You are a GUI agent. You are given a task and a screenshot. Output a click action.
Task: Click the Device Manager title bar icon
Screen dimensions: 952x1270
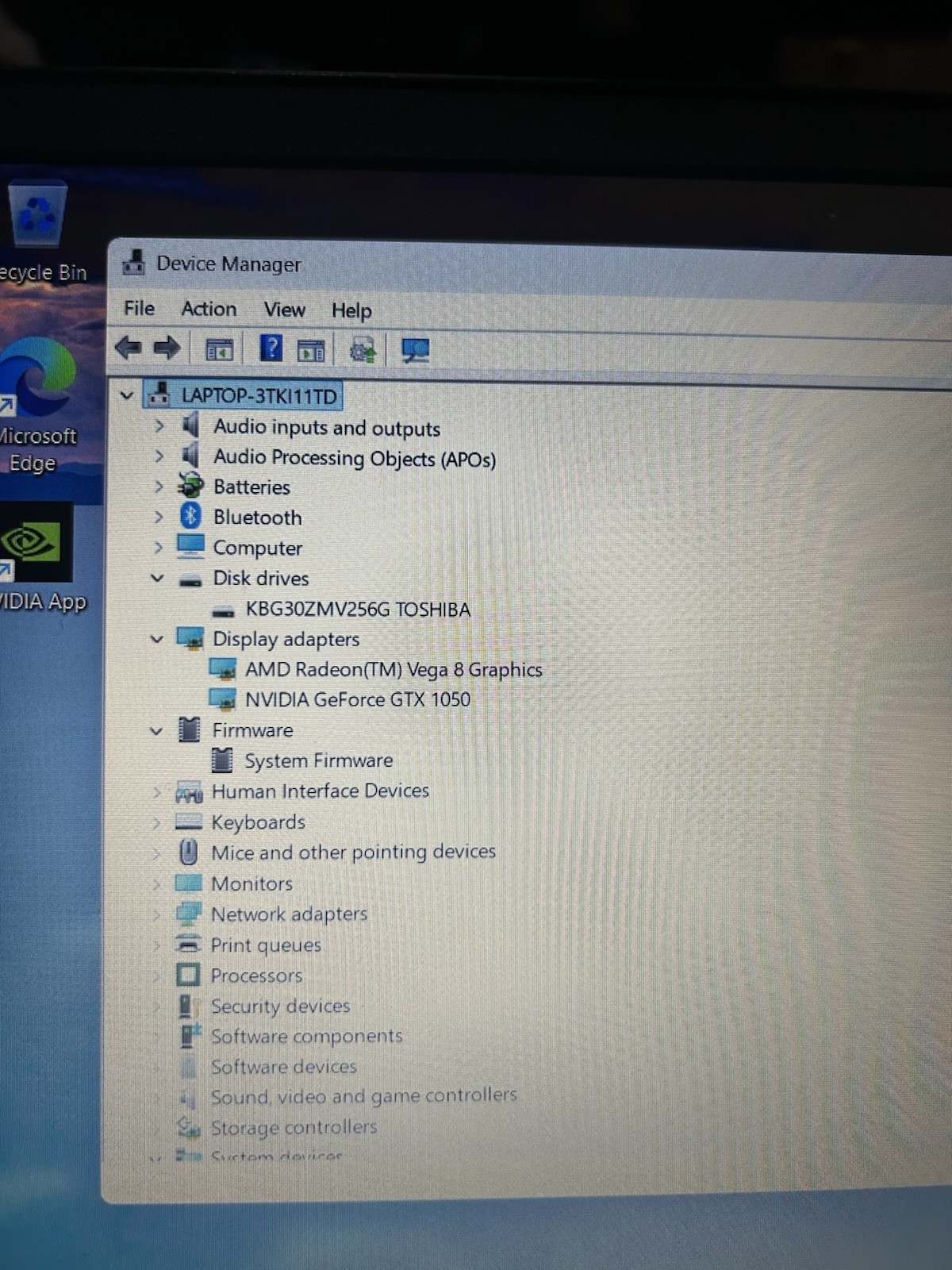(x=134, y=263)
